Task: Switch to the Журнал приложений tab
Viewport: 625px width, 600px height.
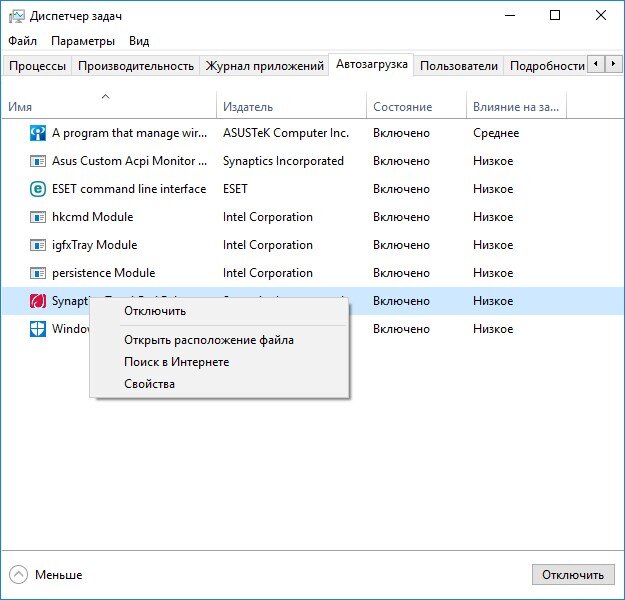Action: (265, 66)
